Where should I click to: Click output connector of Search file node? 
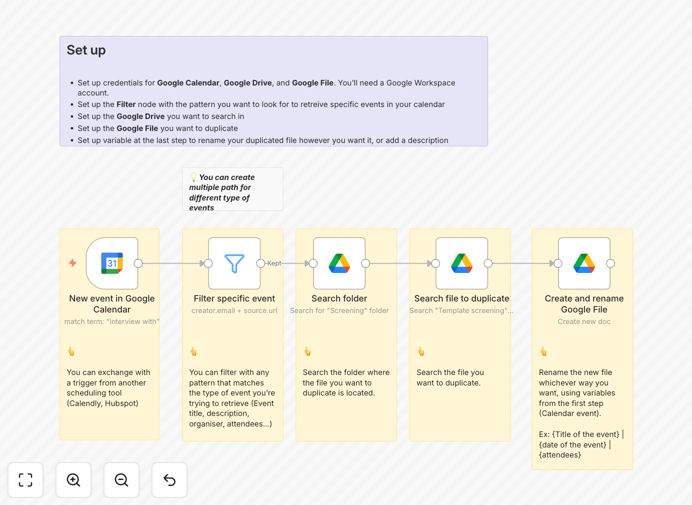pyautogui.click(x=488, y=264)
